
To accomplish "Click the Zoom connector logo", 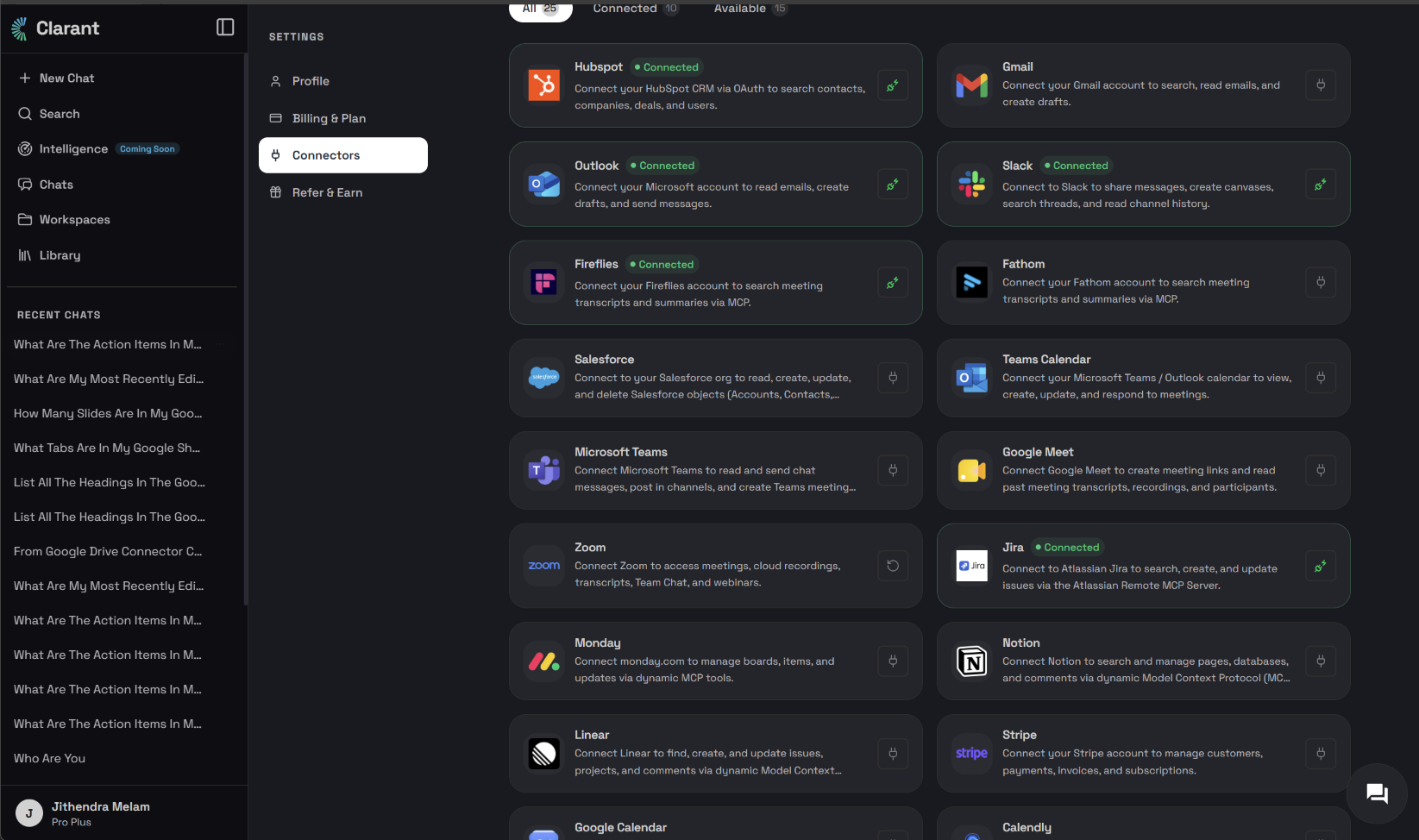I will tap(544, 566).
